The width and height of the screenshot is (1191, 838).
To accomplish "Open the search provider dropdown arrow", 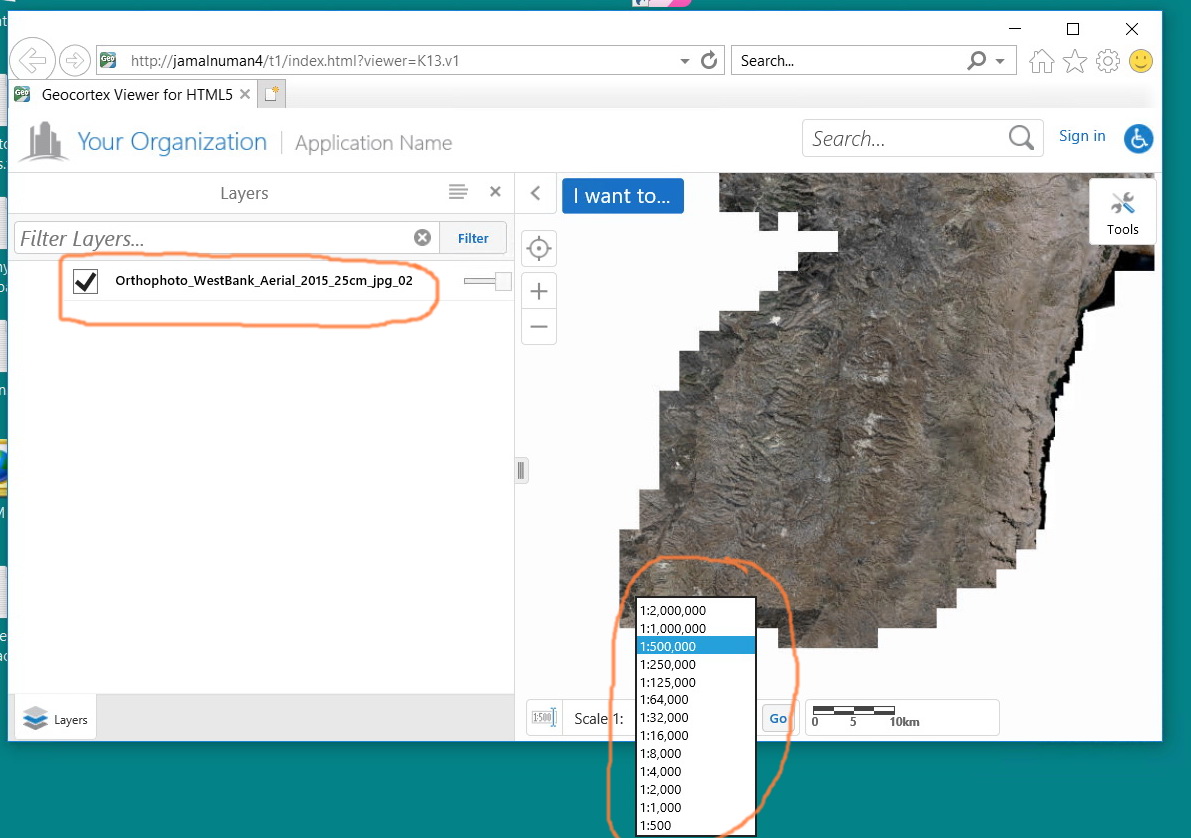I will [x=1000, y=61].
